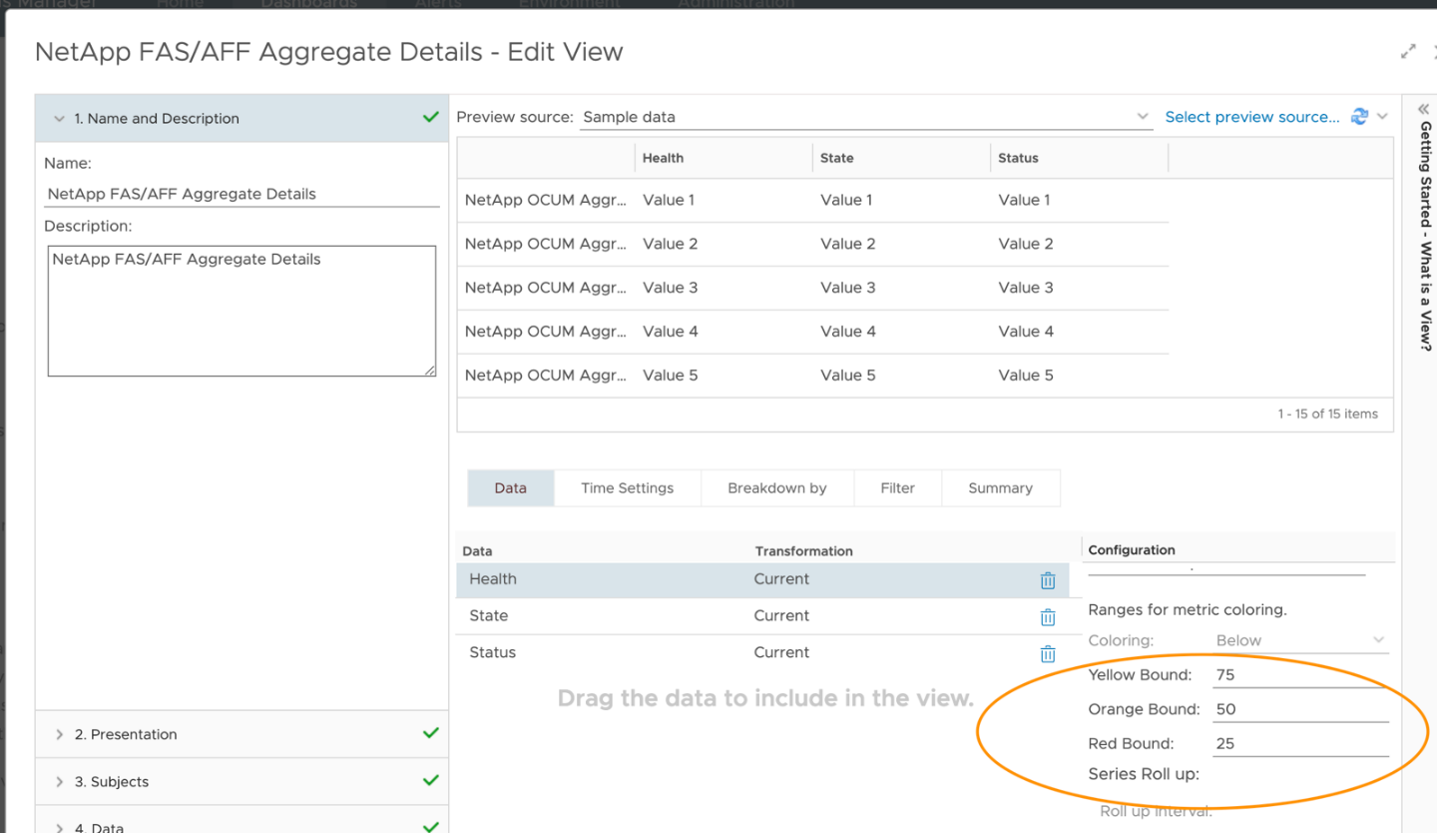Viewport: 1442px width, 837px height.
Task: Remove the Status data row via trash icon
Action: tap(1047, 654)
